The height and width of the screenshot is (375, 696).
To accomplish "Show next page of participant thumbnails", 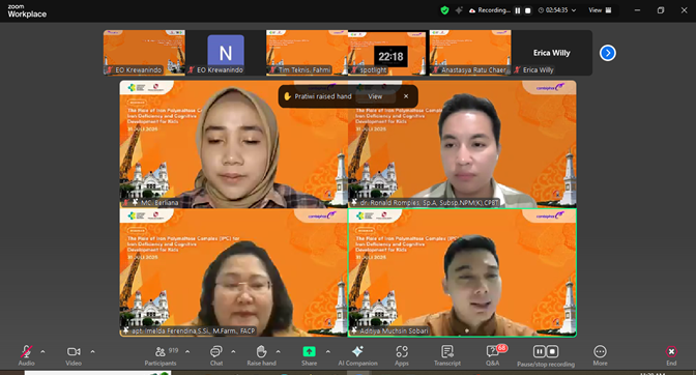I will click(608, 53).
